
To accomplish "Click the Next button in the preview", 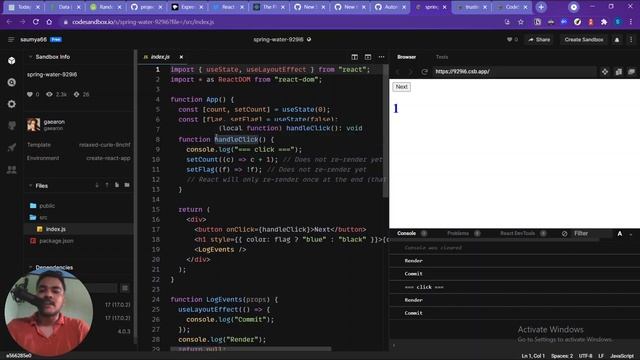I will [x=402, y=87].
